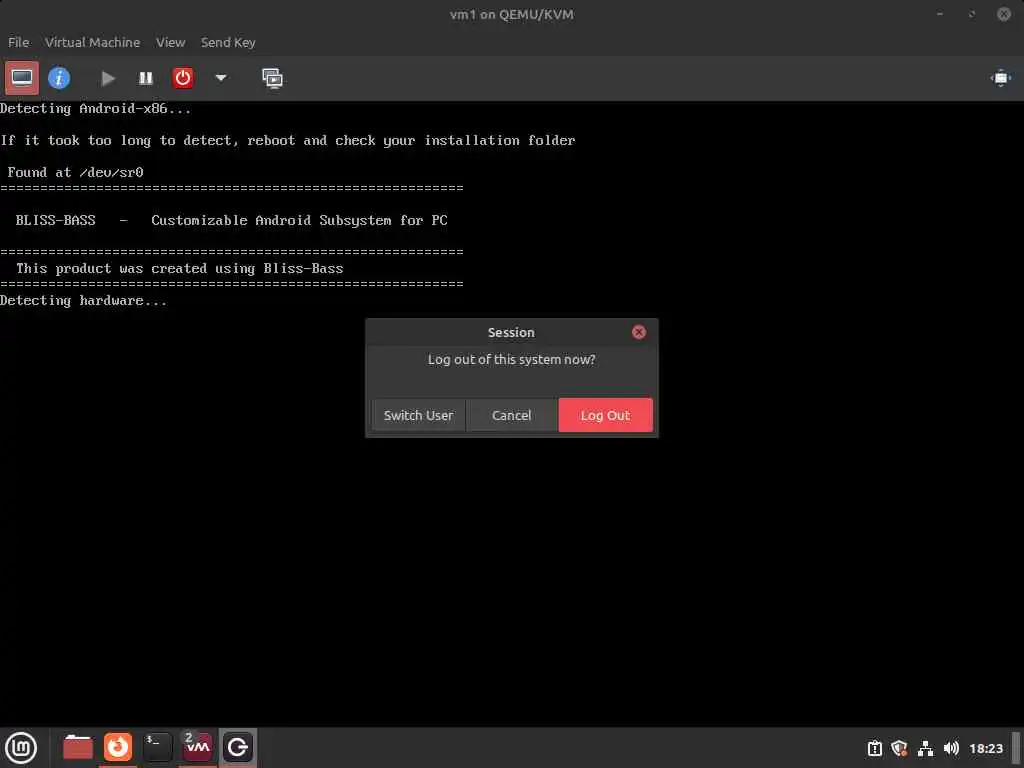Image resolution: width=1024 pixels, height=768 pixels.
Task: Show the graphical console view
Action: tap(22, 78)
